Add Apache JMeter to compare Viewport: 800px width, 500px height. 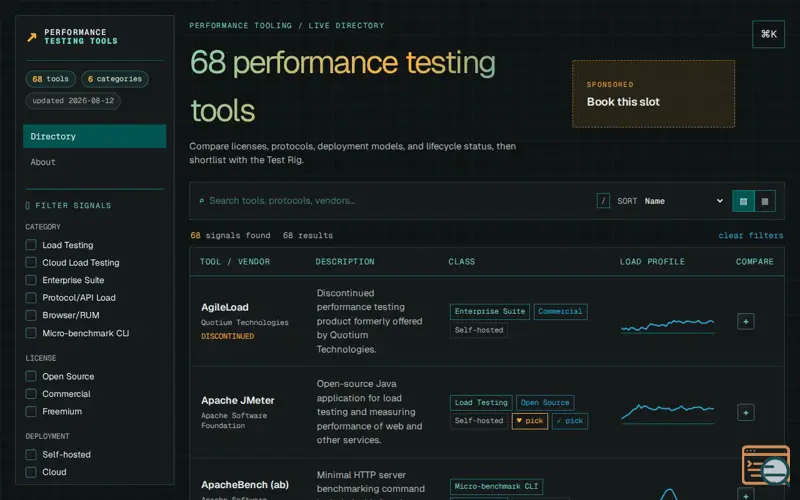coord(745,412)
